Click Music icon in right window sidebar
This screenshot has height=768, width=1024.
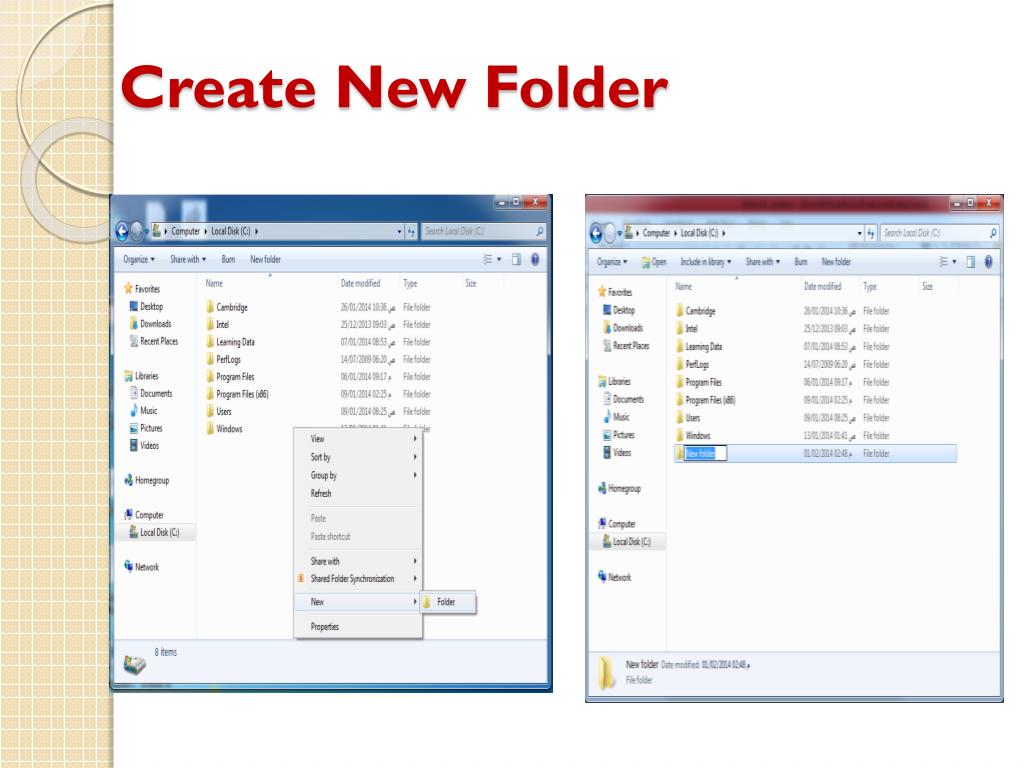click(607, 417)
